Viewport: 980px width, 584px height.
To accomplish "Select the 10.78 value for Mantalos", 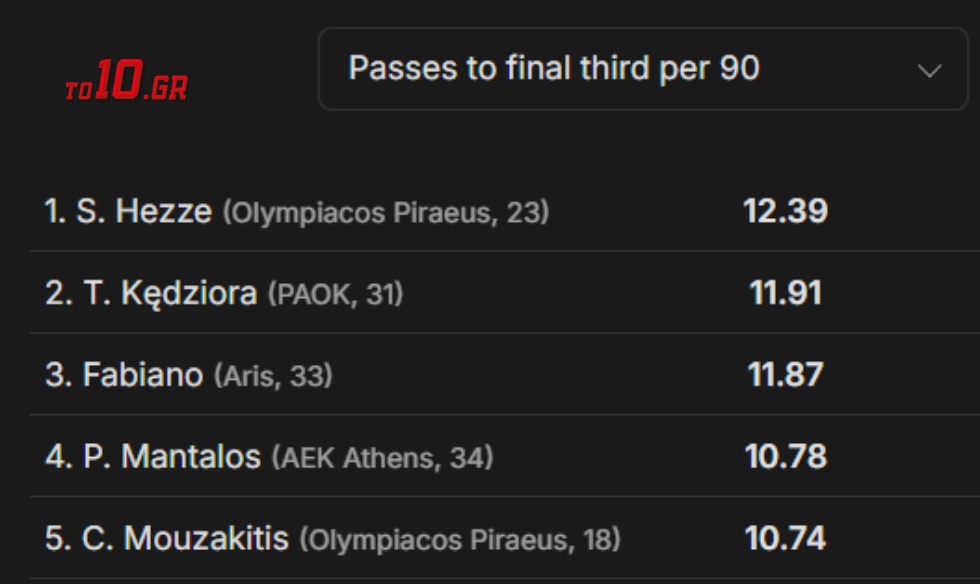I will [785, 458].
